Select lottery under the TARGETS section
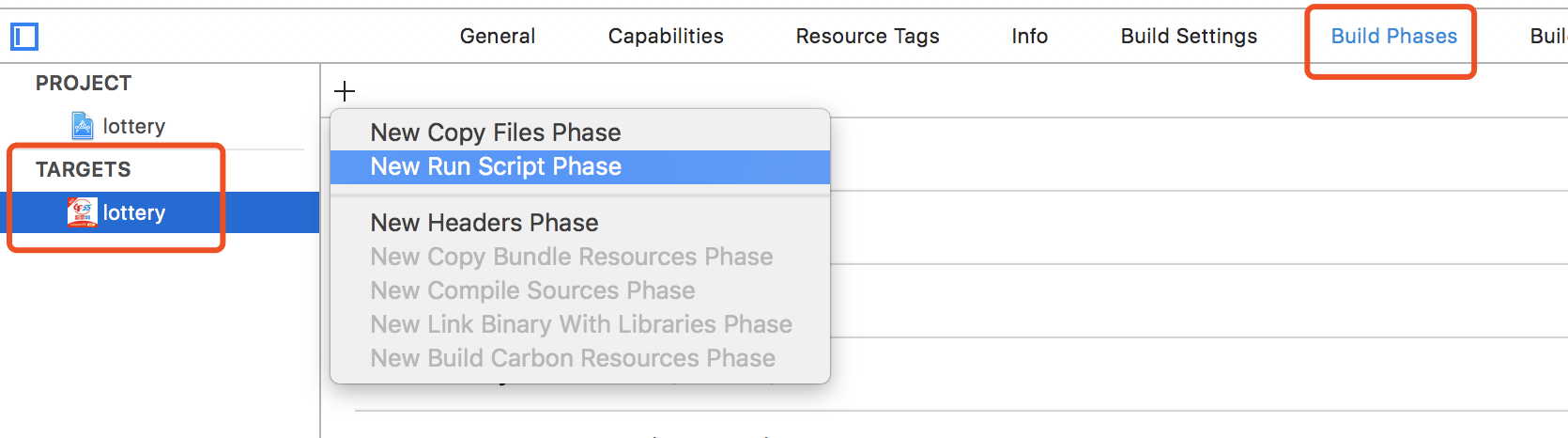Image resolution: width=1568 pixels, height=438 pixels. (x=134, y=212)
